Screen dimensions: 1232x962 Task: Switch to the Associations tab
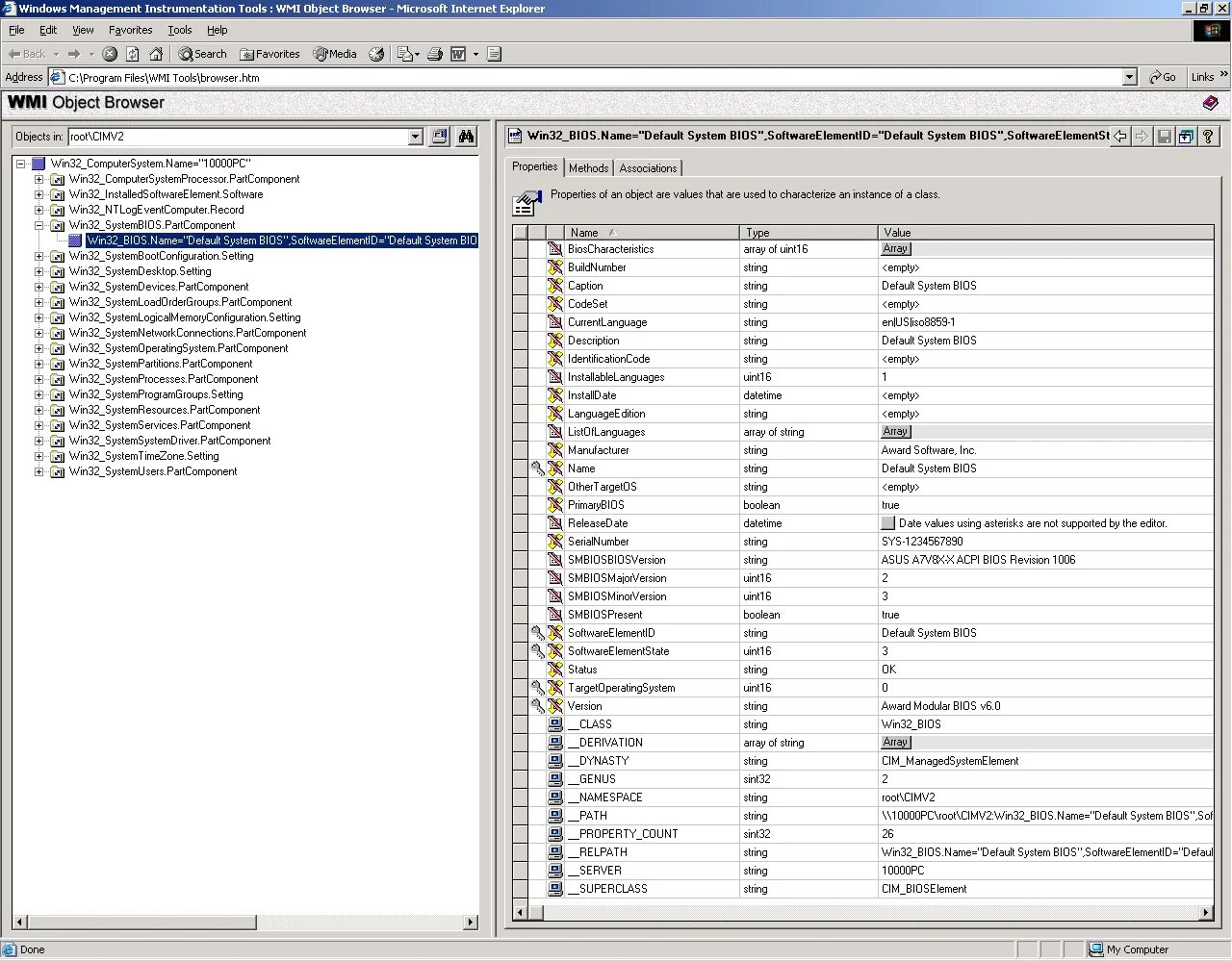[x=648, y=168]
